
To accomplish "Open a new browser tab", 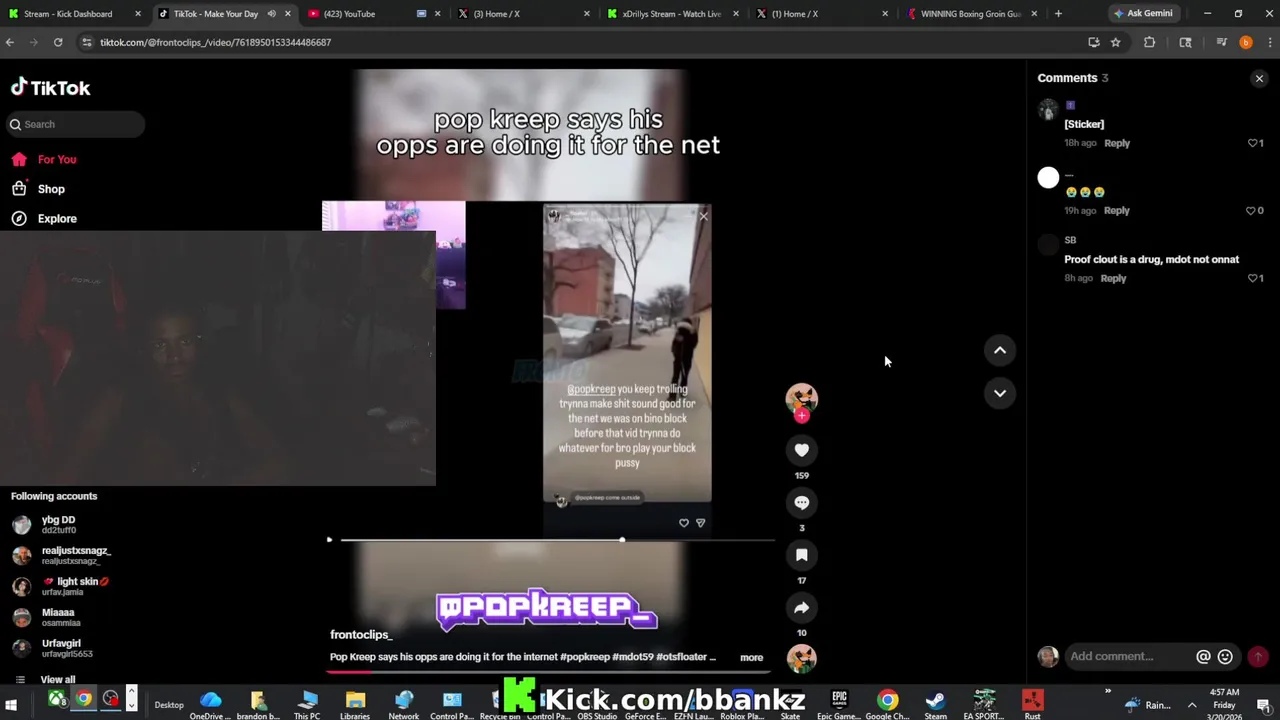I will point(1058,14).
